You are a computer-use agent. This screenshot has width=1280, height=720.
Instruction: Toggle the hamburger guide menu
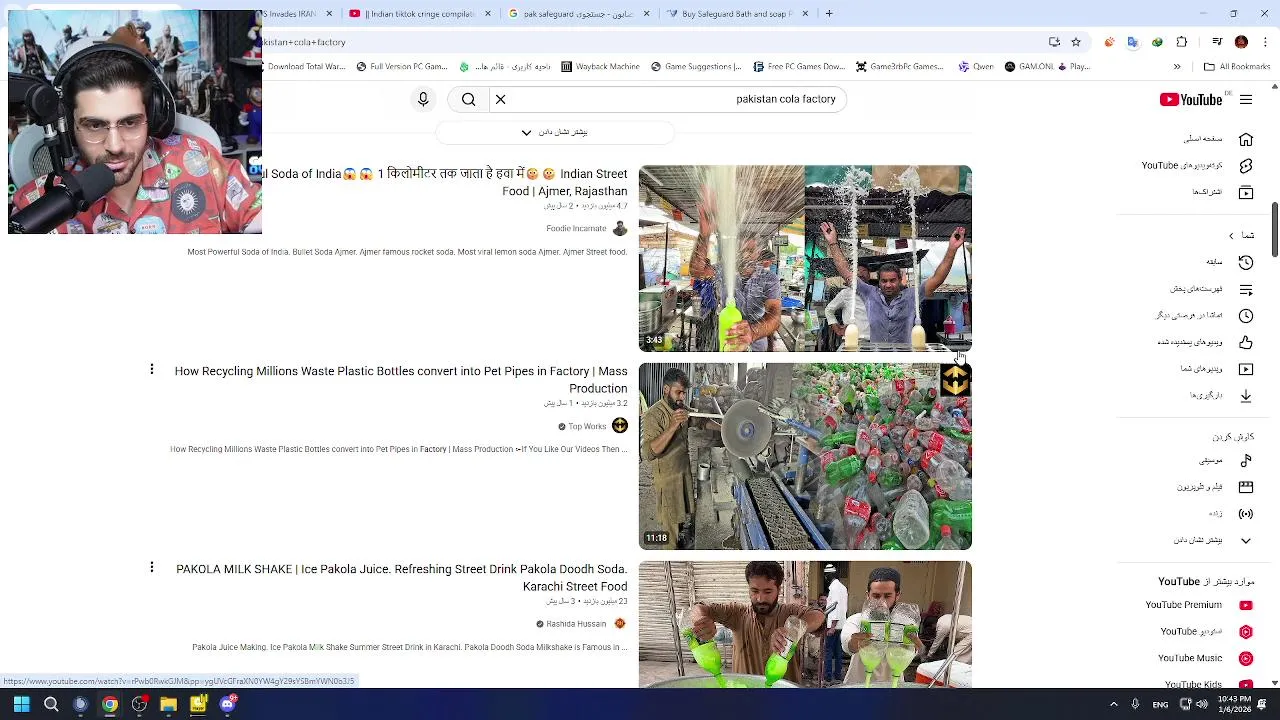[x=1246, y=99]
